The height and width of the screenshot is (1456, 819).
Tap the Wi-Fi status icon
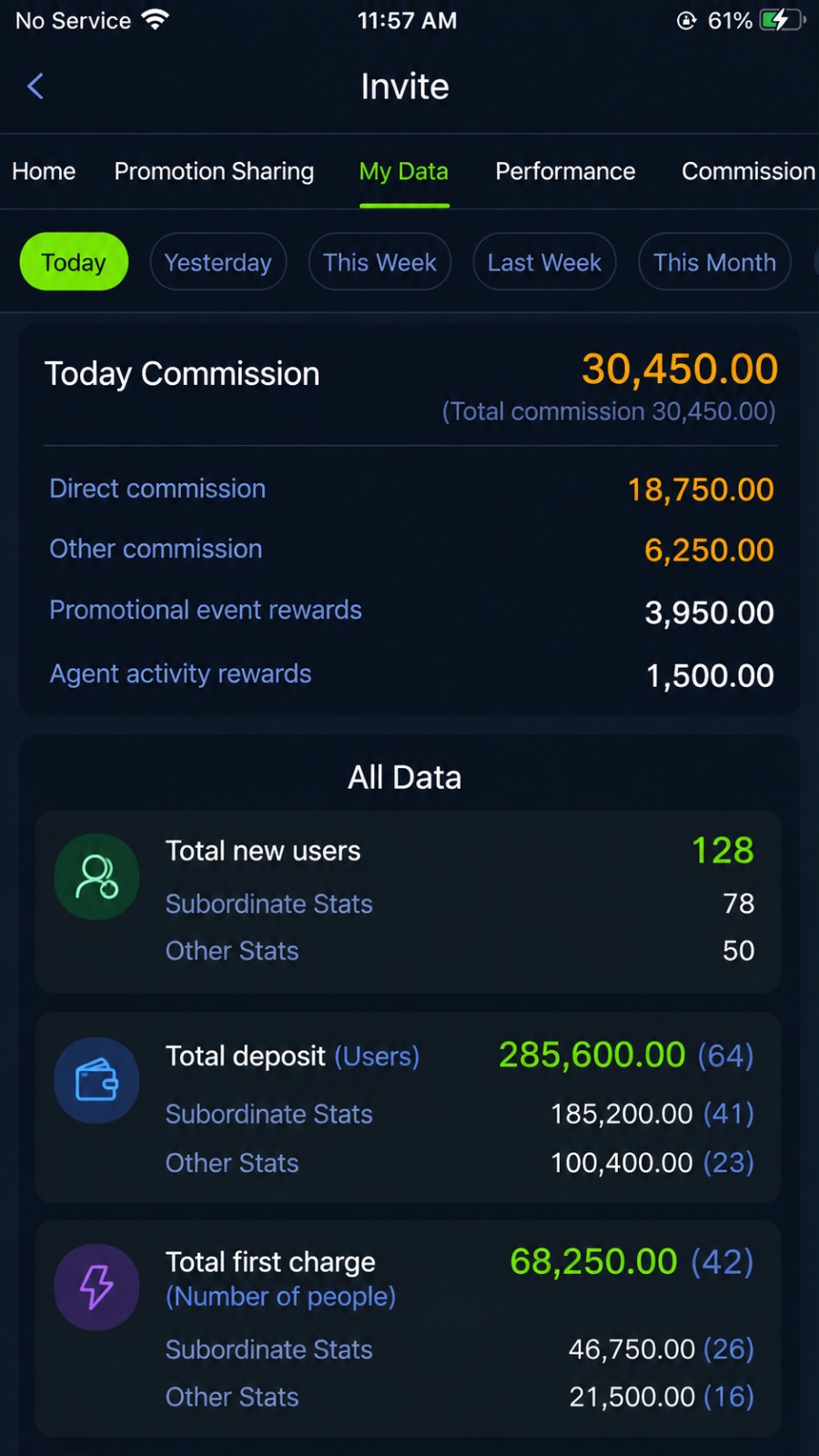tap(156, 20)
